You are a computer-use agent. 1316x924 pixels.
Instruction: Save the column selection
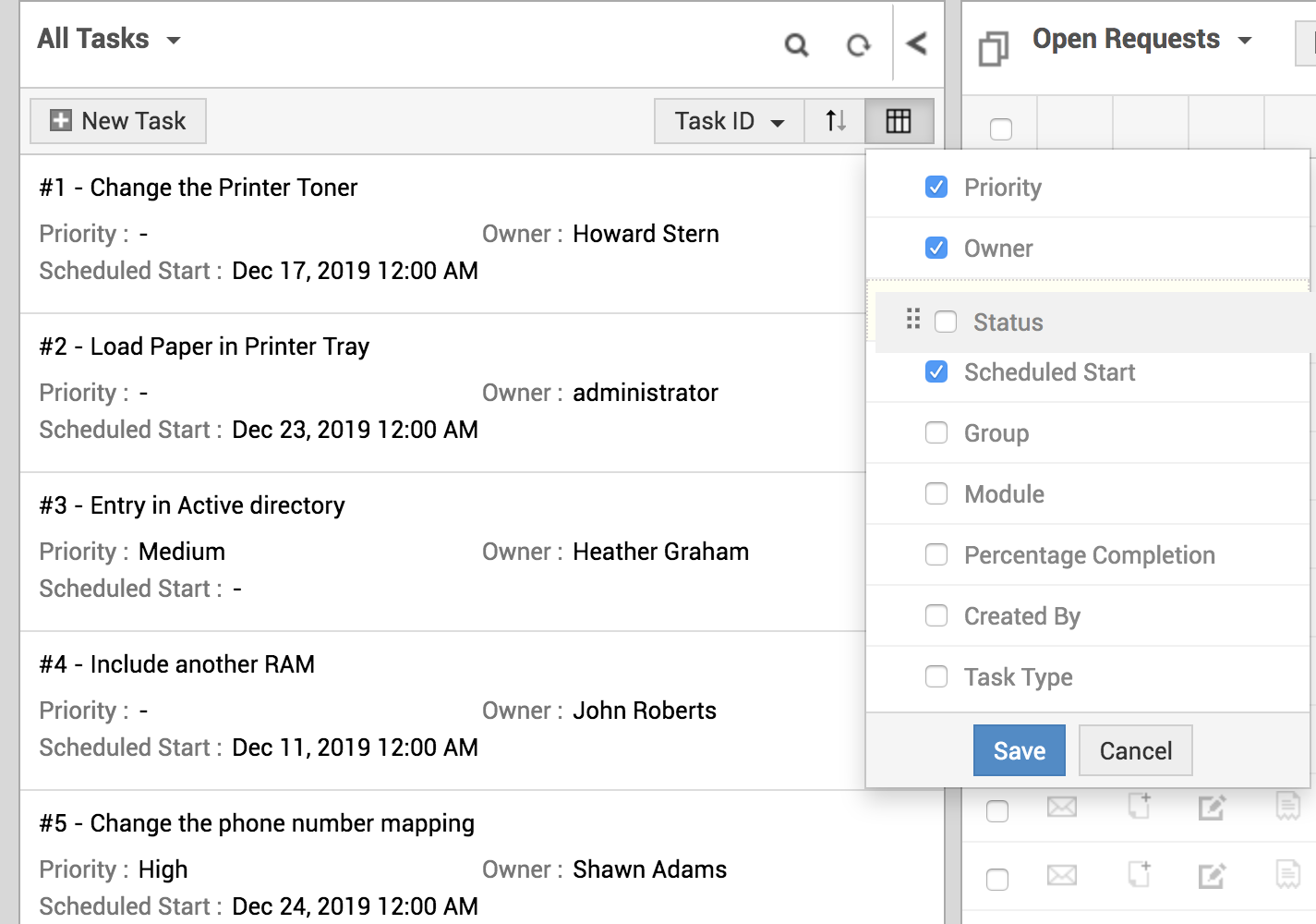tap(1020, 750)
